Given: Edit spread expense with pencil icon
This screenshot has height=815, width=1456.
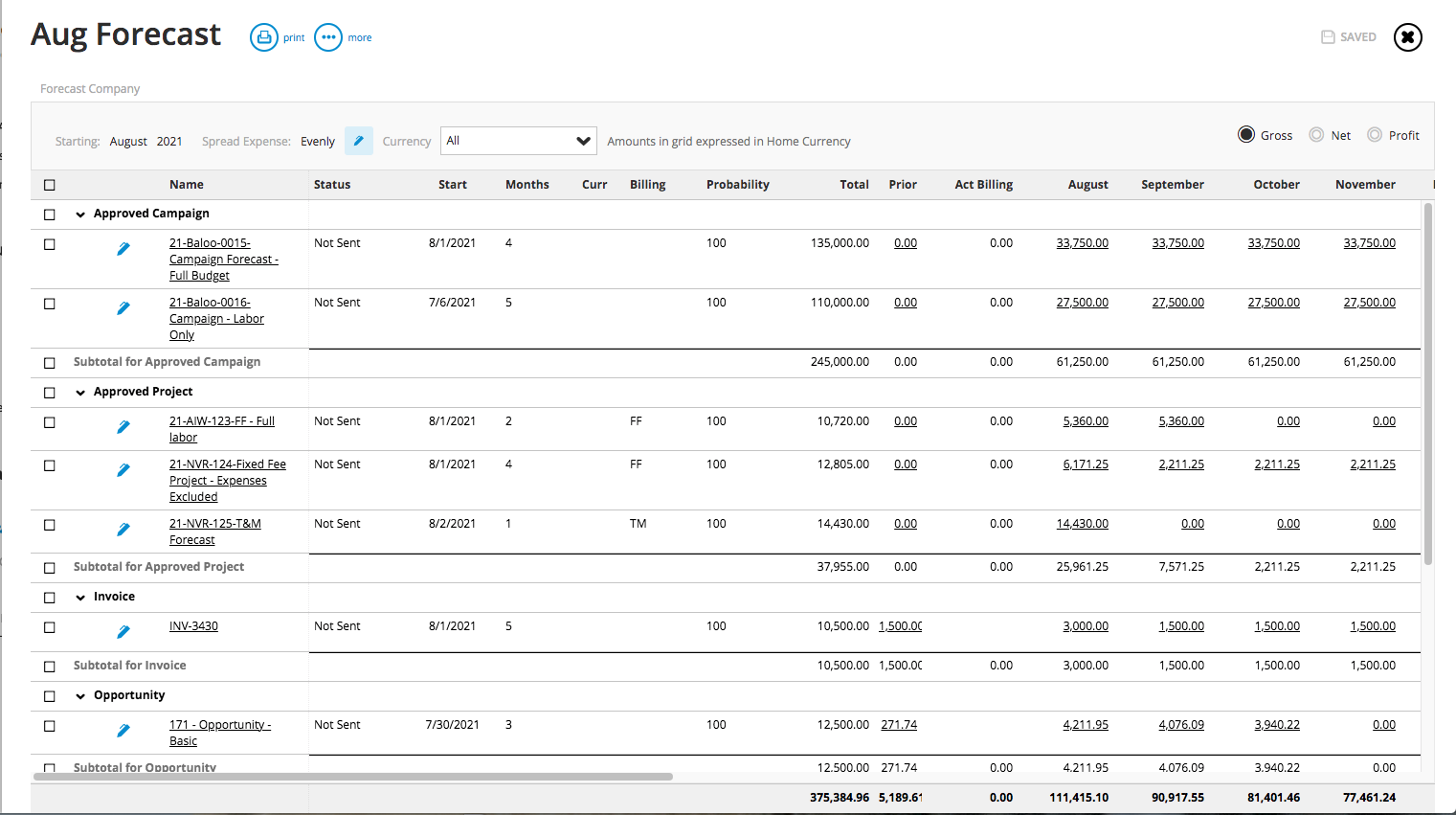Looking at the screenshot, I should click(x=359, y=141).
